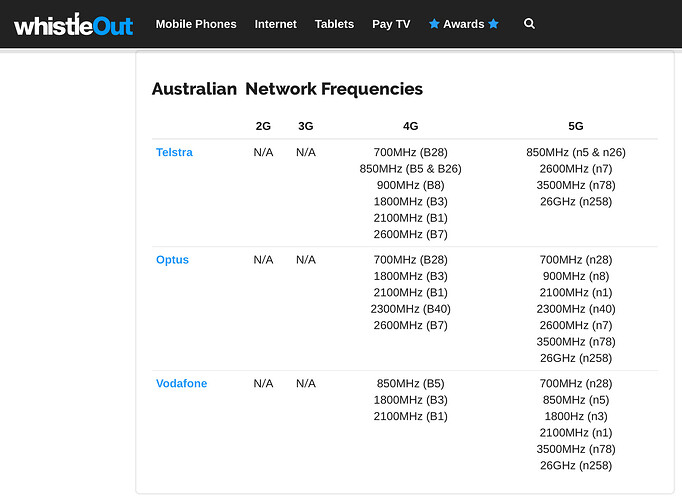Click Vodafone's 1800Hz (n3) entry
Image resolution: width=682 pixels, height=500 pixels.
click(x=576, y=417)
